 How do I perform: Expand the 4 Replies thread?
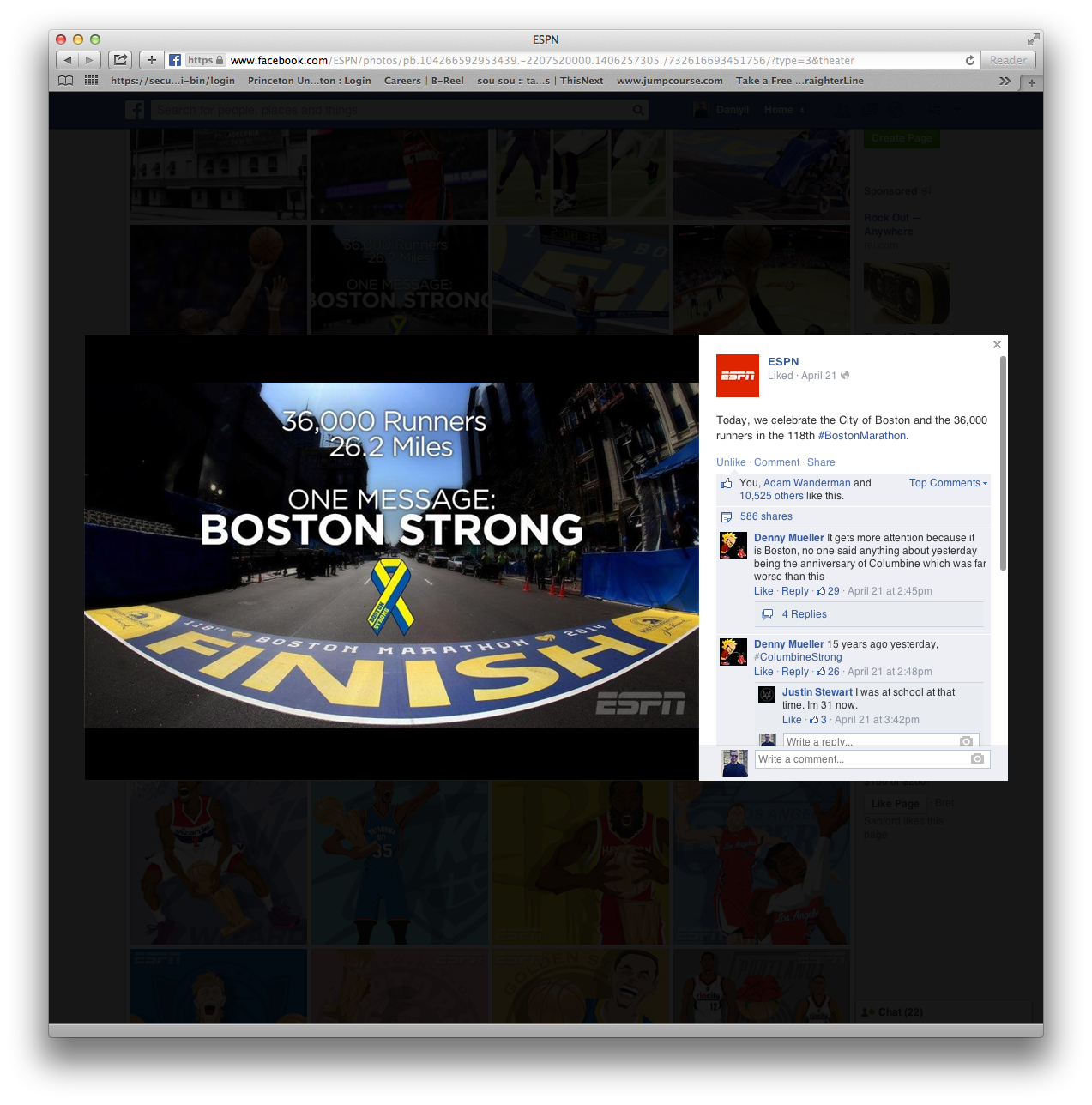(x=804, y=614)
